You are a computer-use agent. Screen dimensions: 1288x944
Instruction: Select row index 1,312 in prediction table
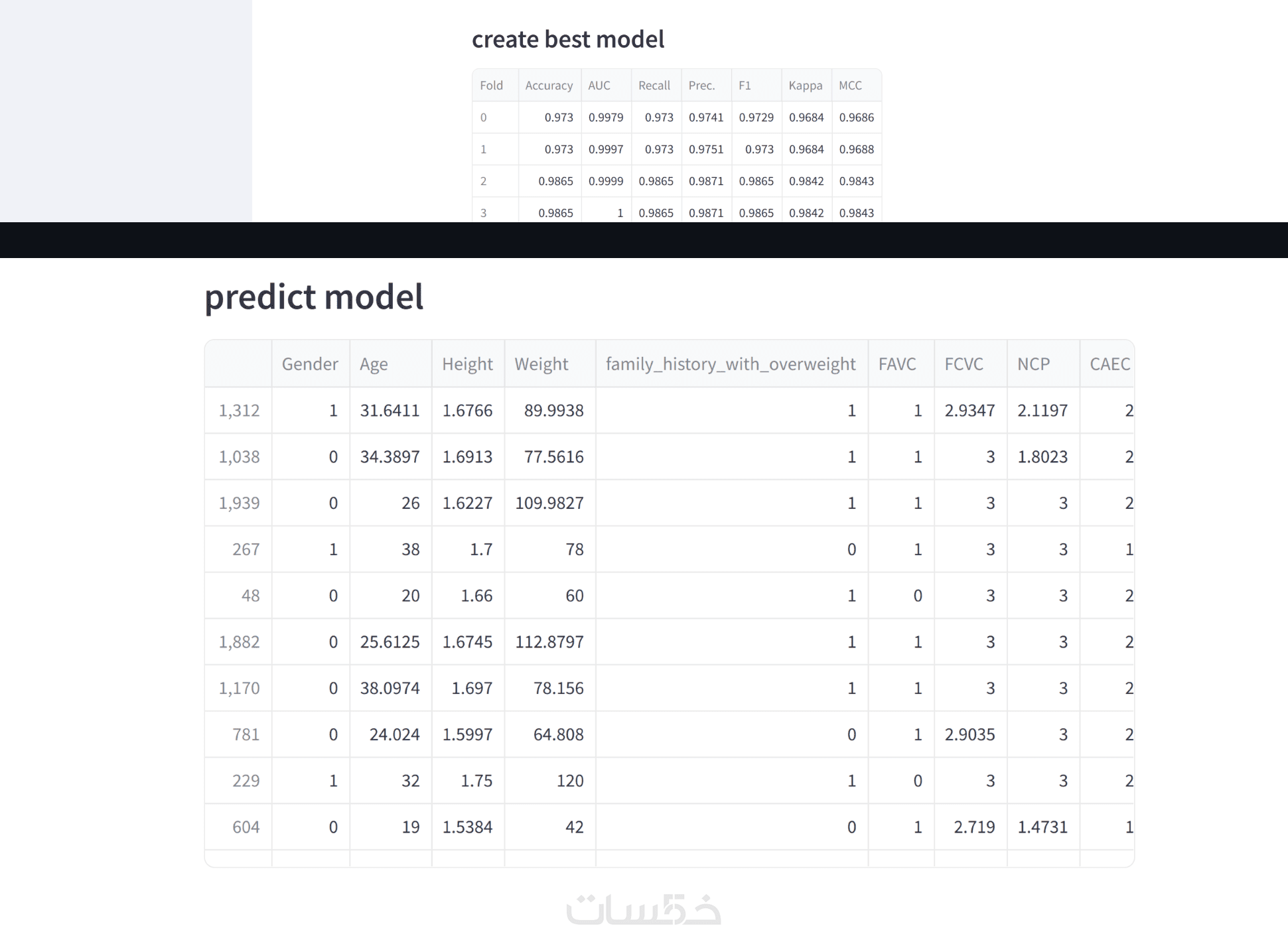pos(239,410)
